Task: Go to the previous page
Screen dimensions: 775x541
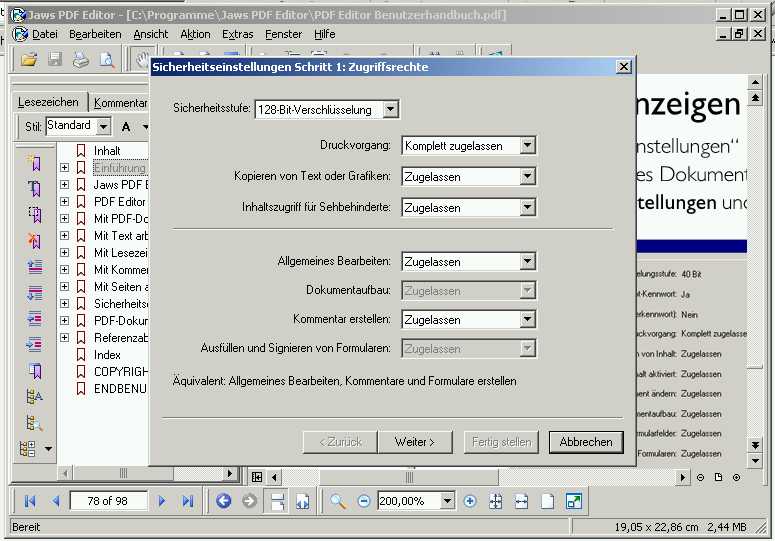Action: click(55, 501)
